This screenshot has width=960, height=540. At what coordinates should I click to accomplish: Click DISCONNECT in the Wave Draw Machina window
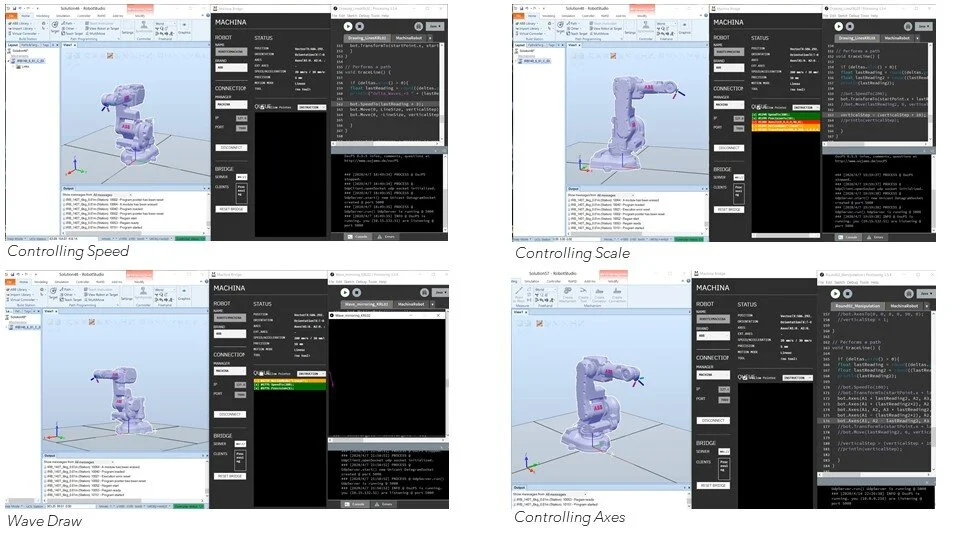point(230,414)
